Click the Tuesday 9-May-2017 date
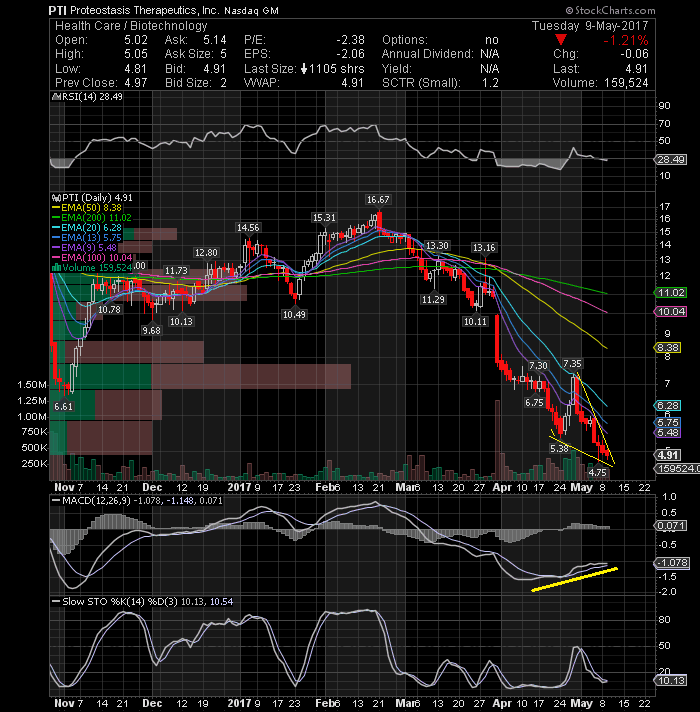The height and width of the screenshot is (712, 700). click(x=590, y=25)
